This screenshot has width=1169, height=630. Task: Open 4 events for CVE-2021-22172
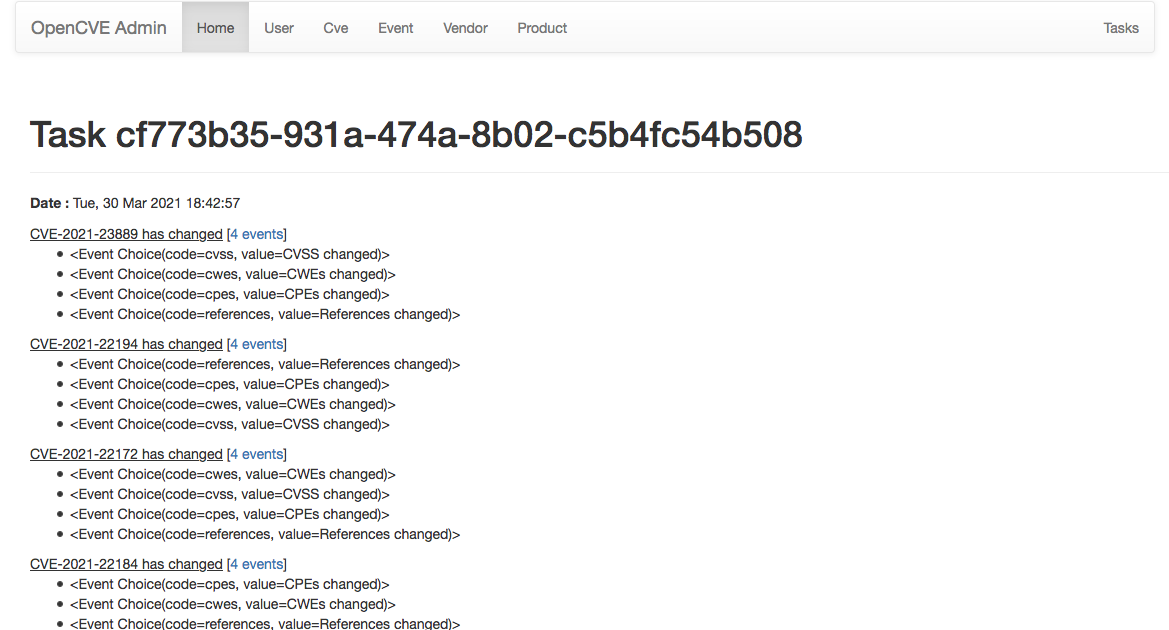(257, 454)
